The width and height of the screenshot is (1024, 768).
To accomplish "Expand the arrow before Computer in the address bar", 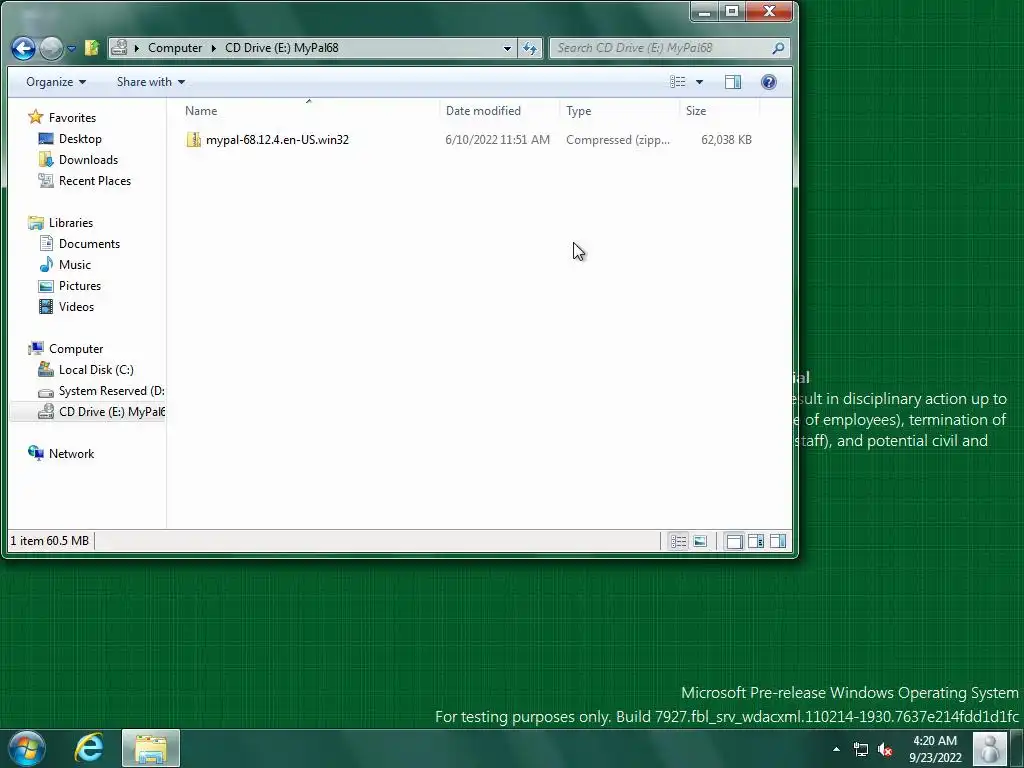I will (x=136, y=48).
